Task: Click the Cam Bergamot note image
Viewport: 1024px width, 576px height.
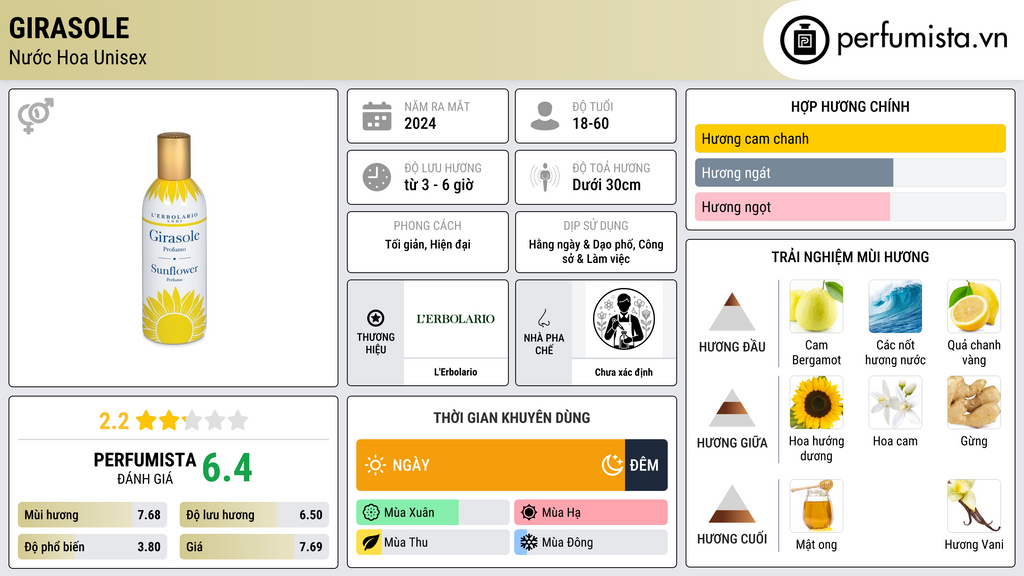Action: pos(816,307)
